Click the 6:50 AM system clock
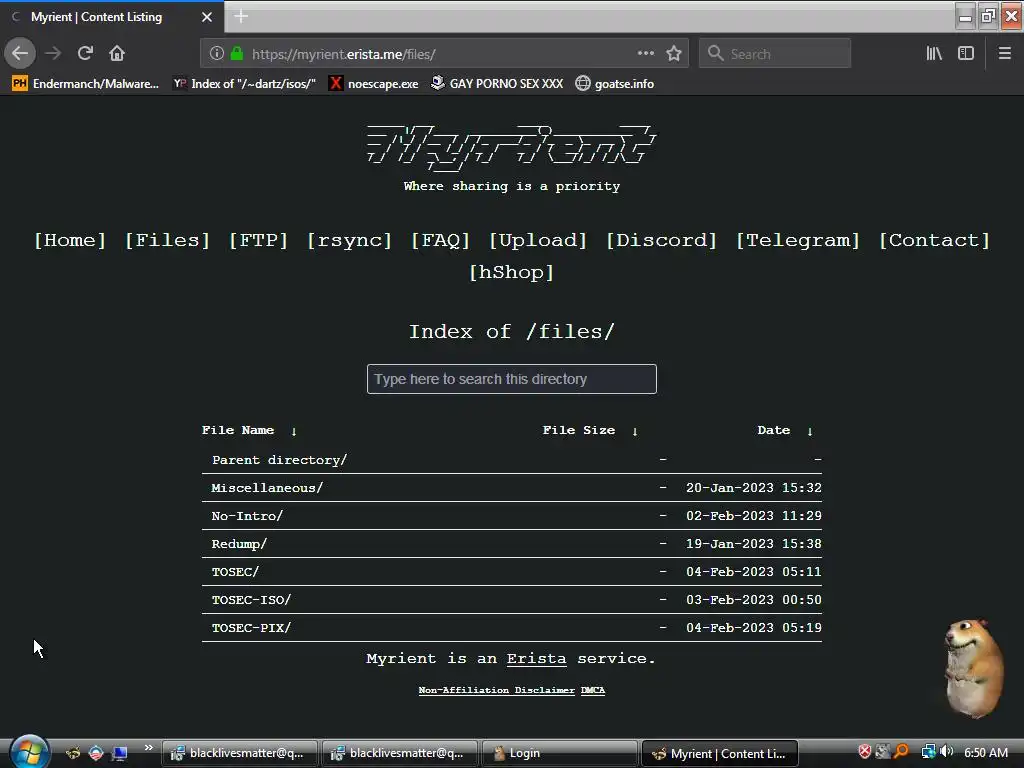 pyautogui.click(x=986, y=752)
